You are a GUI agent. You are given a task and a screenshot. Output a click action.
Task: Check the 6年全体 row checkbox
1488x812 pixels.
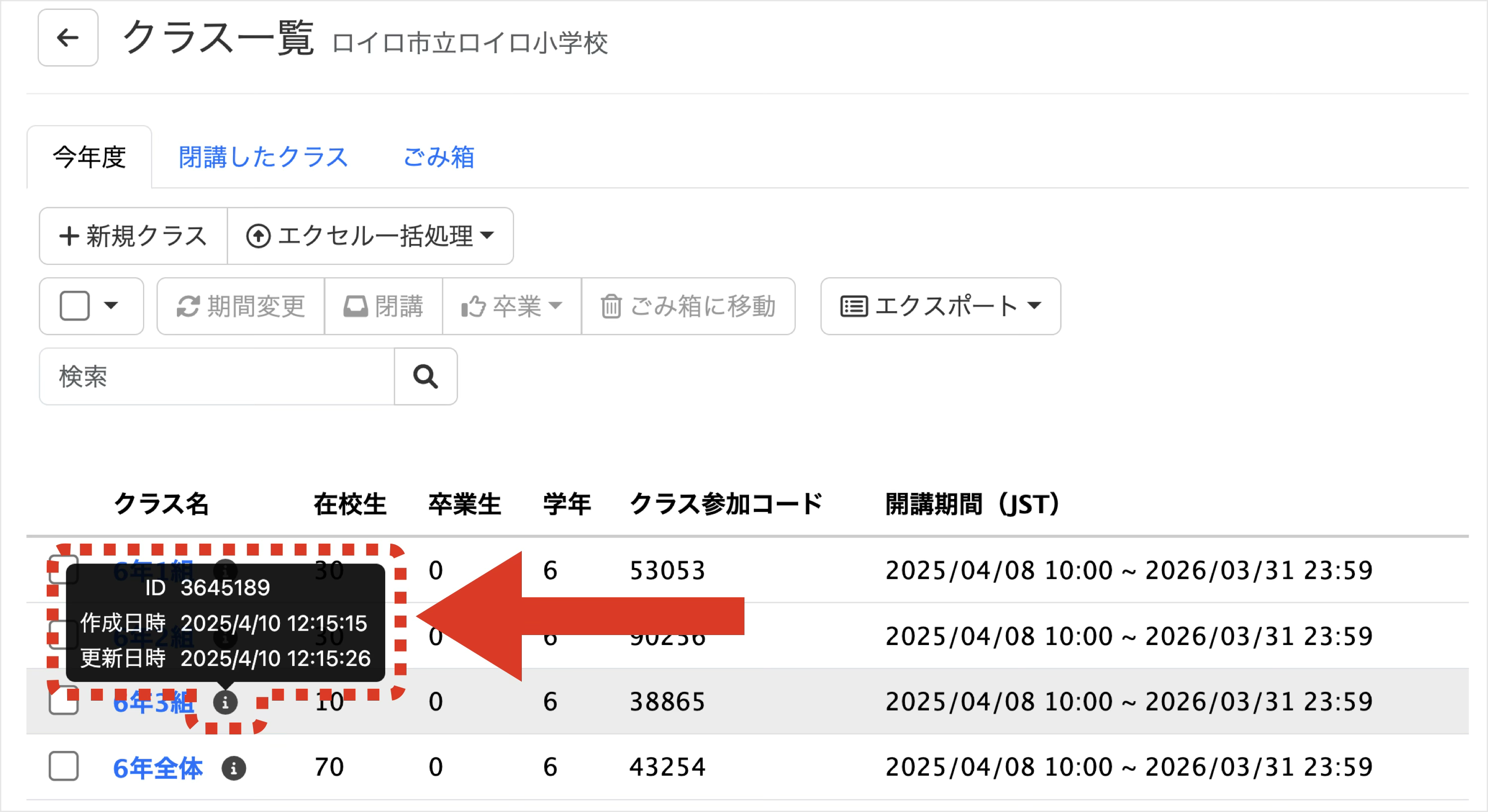click(64, 766)
